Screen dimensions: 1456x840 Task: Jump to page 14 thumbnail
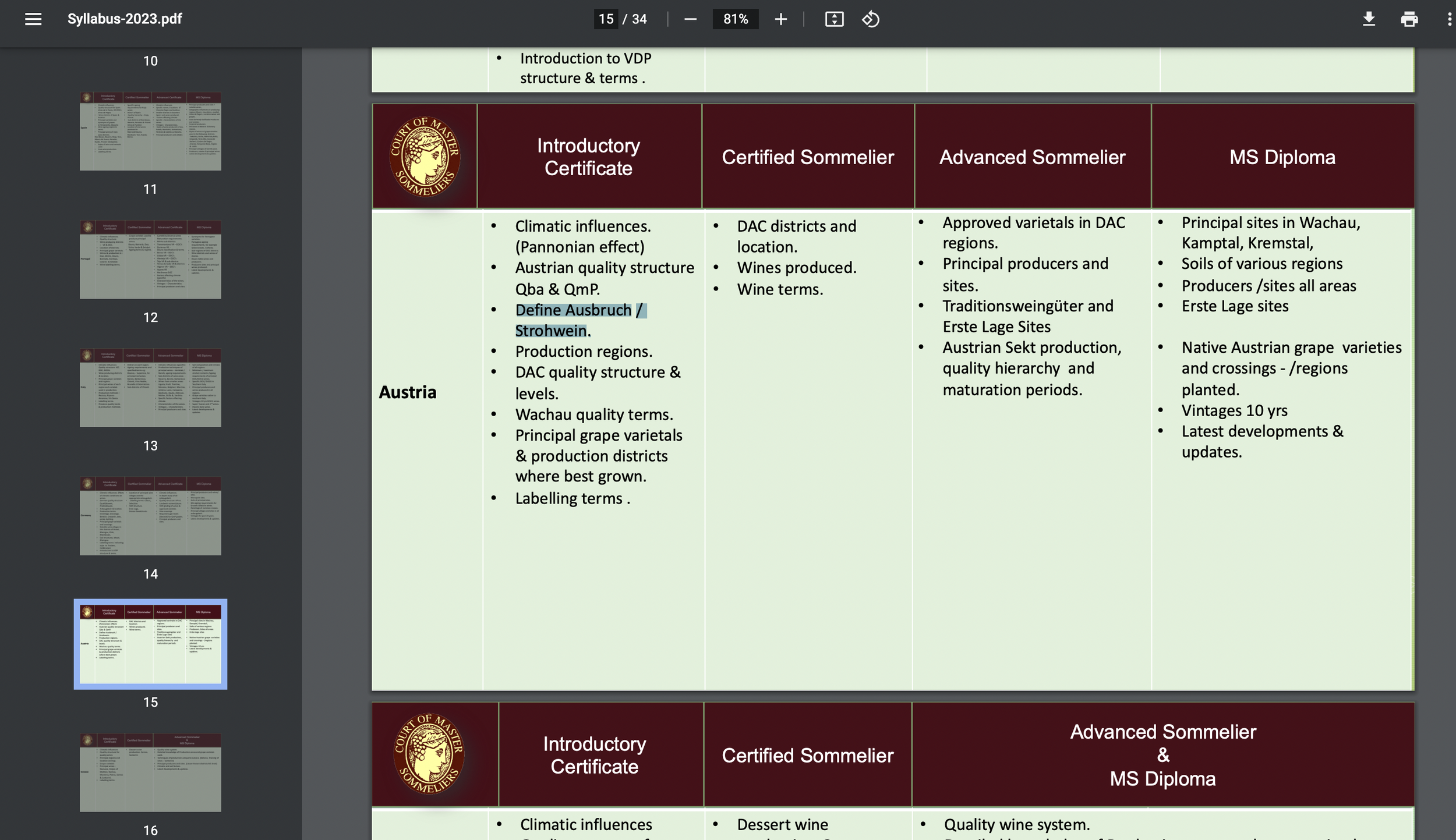[150, 516]
